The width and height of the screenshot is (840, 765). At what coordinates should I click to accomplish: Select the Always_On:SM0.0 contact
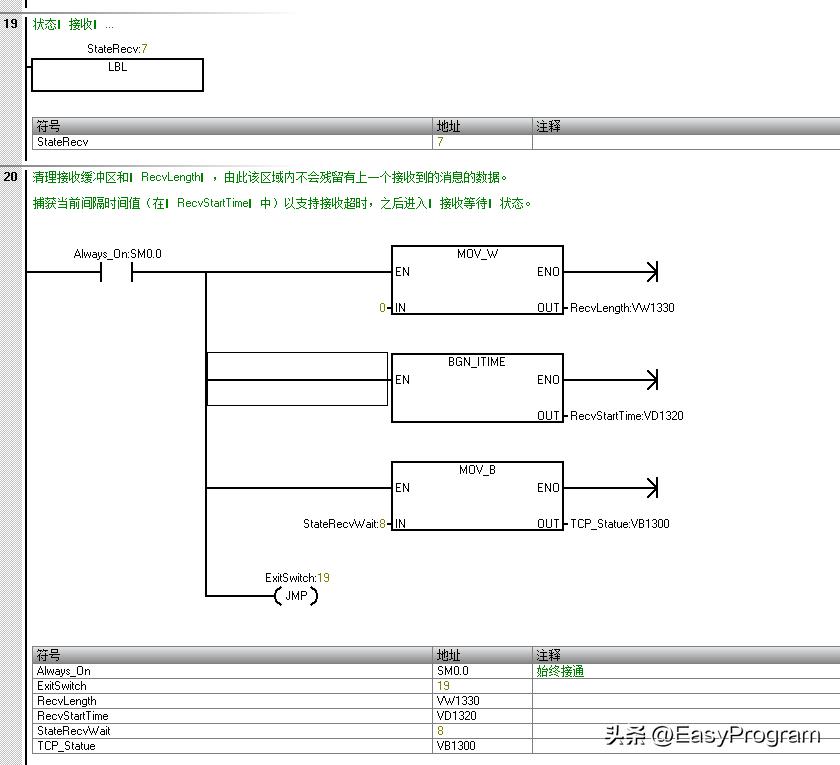tap(116, 273)
